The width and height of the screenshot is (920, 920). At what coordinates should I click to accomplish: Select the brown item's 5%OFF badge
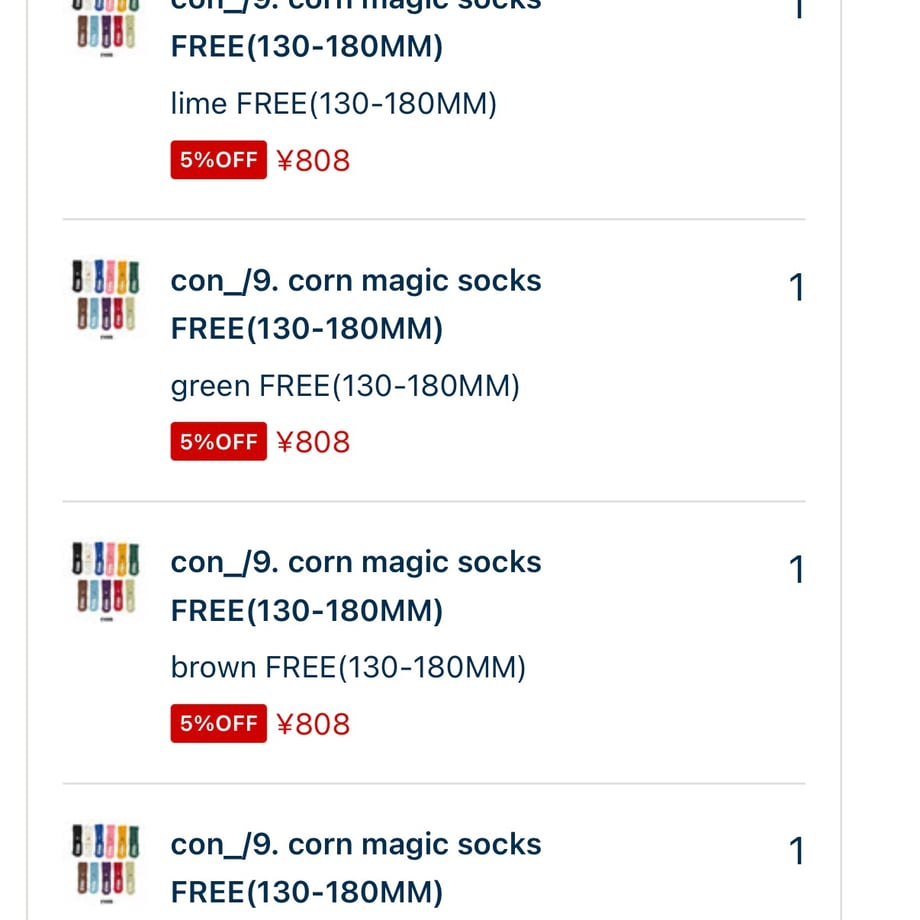pos(219,723)
